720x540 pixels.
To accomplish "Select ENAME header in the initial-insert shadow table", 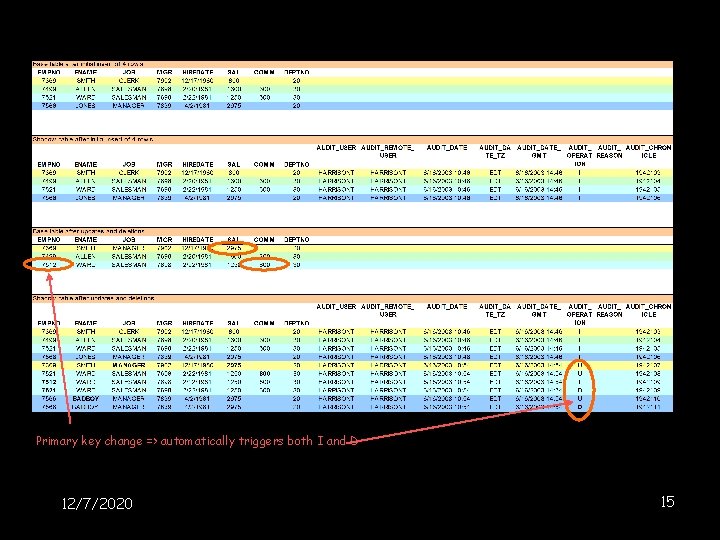I will pos(86,164).
